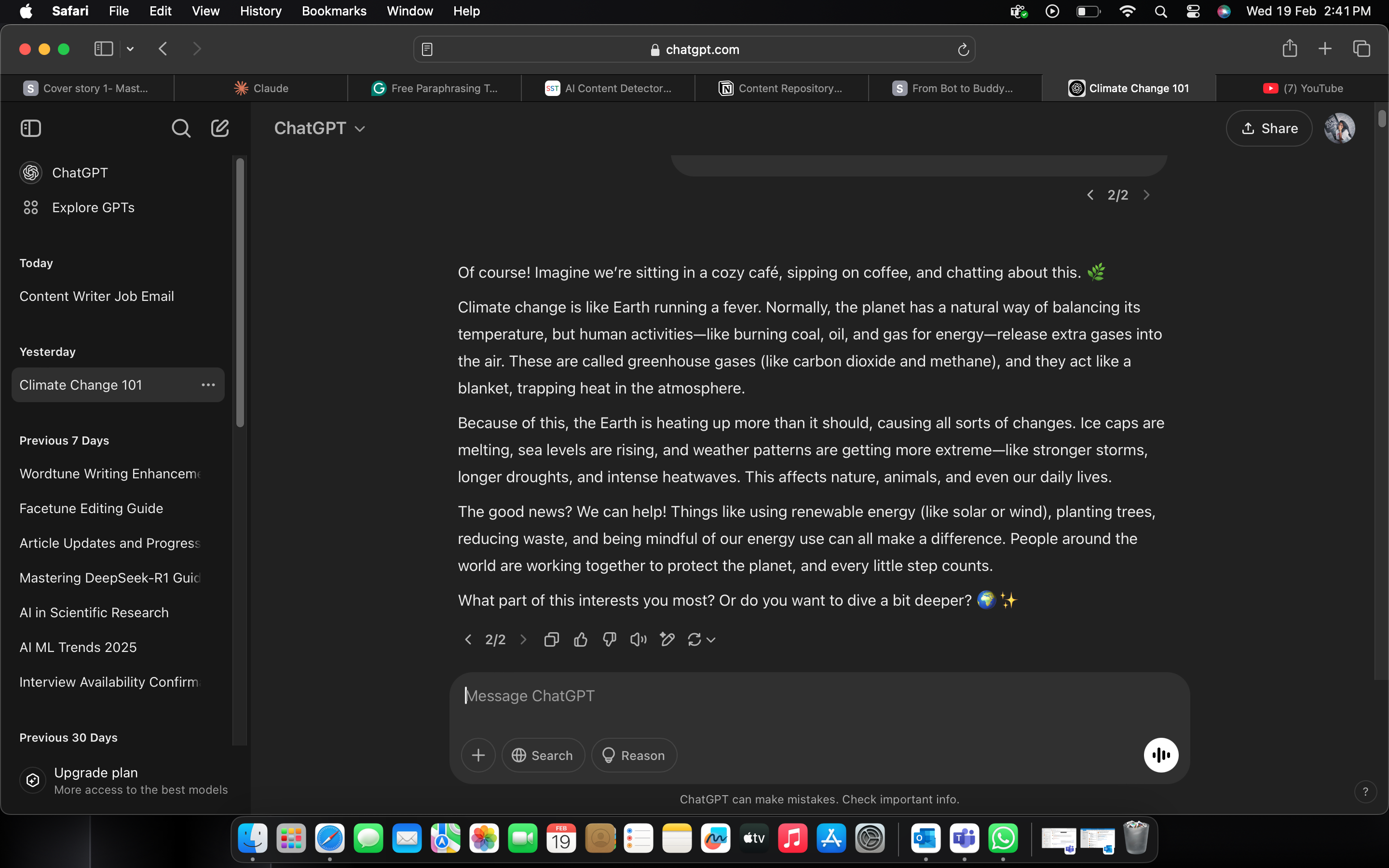This screenshot has width=1389, height=868.
Task: Start voice mode with waveform button
Action: 1160,755
